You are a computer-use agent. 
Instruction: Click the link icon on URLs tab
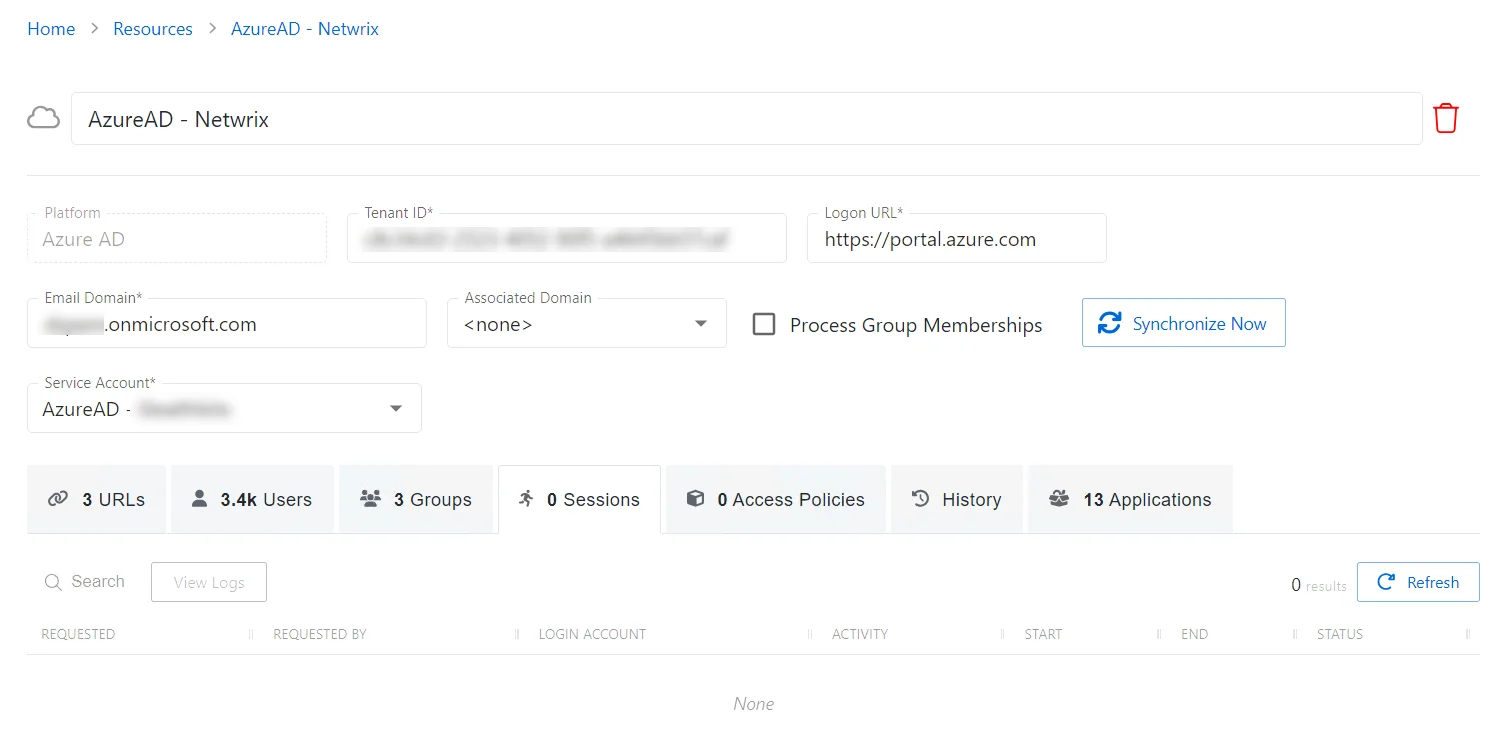click(x=58, y=499)
